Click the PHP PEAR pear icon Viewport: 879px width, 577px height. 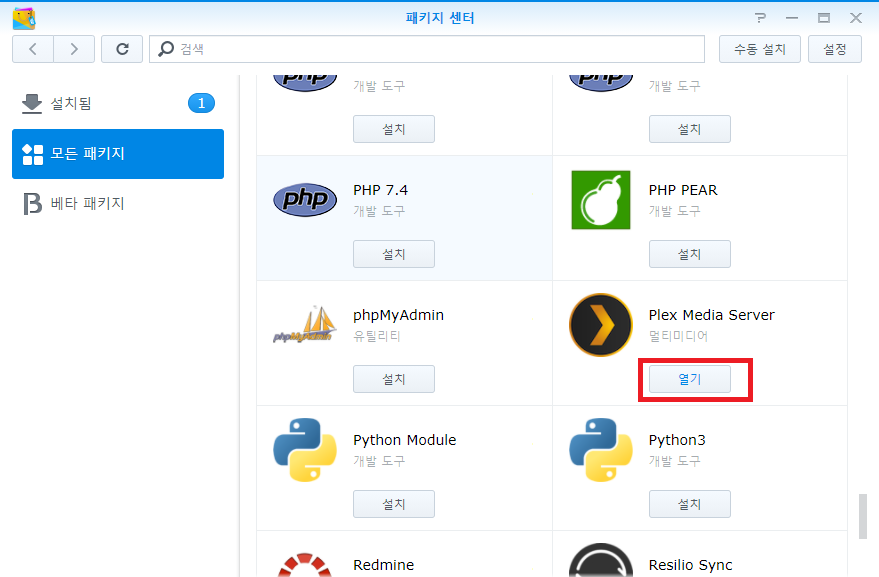[601, 200]
